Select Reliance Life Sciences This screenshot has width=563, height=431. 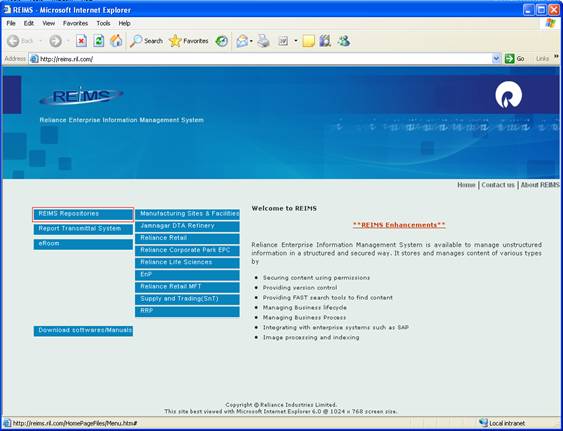187,263
